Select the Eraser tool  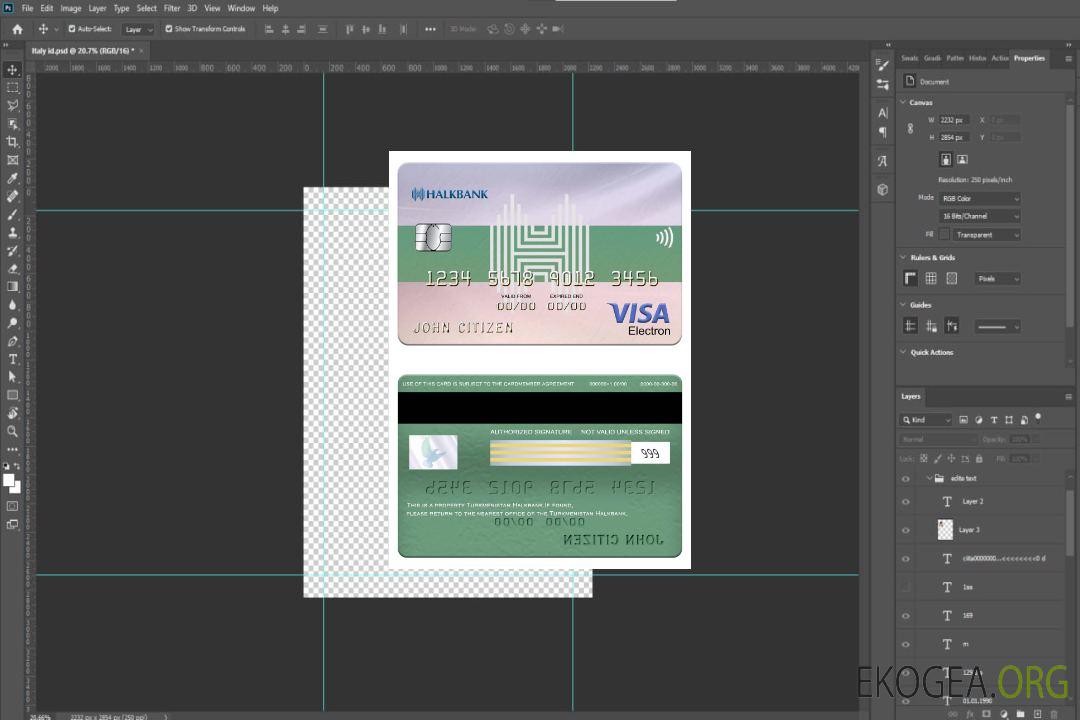coord(12,269)
